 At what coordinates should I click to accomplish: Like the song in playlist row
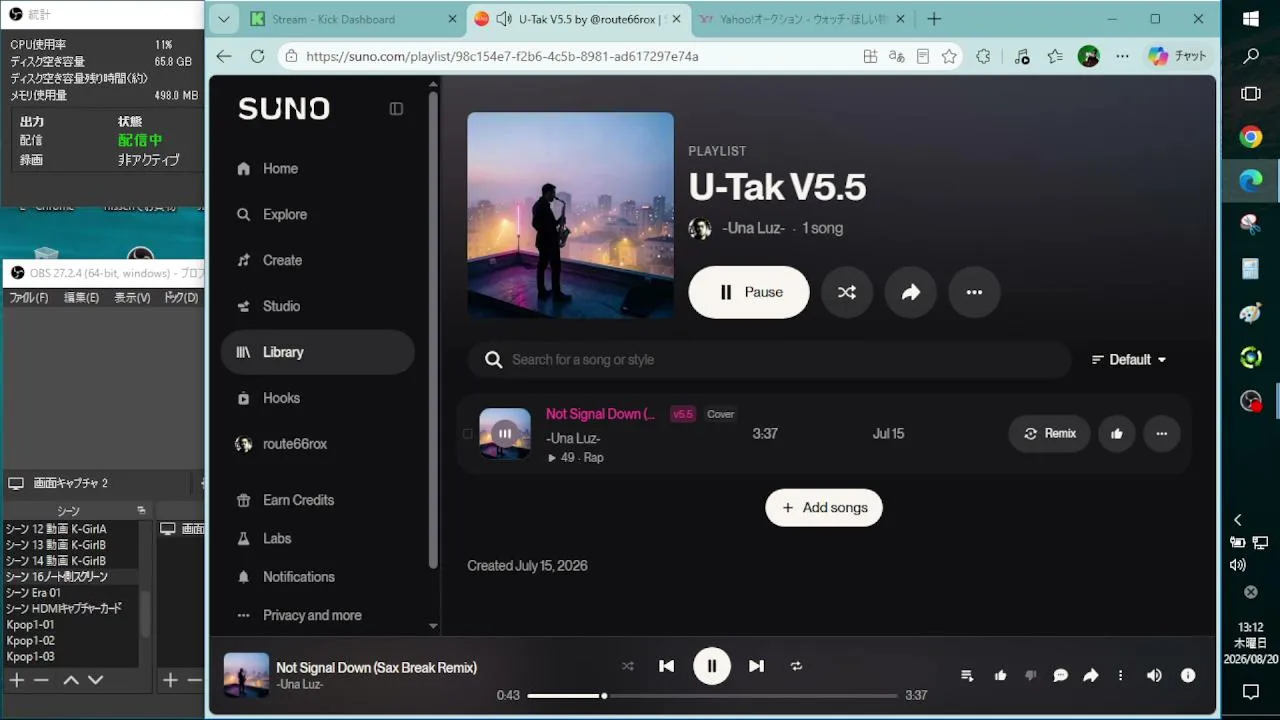point(1117,434)
